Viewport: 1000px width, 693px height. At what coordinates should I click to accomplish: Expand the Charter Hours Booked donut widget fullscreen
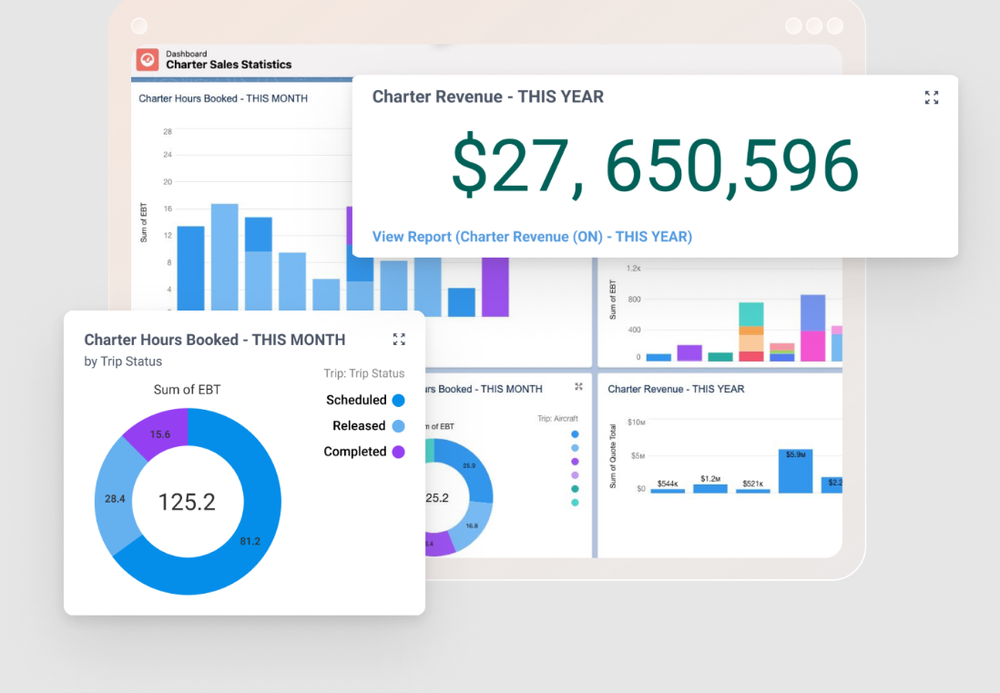(399, 340)
